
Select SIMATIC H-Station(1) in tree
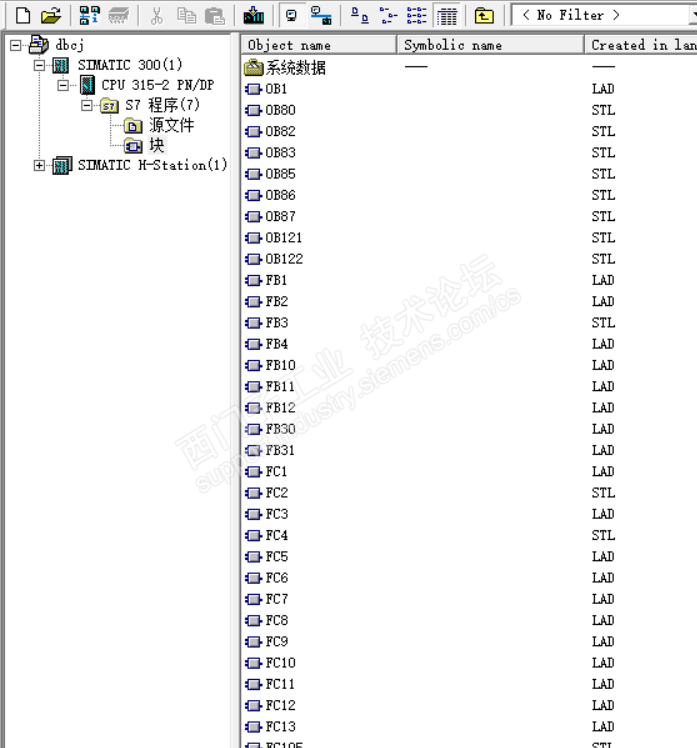(153, 165)
